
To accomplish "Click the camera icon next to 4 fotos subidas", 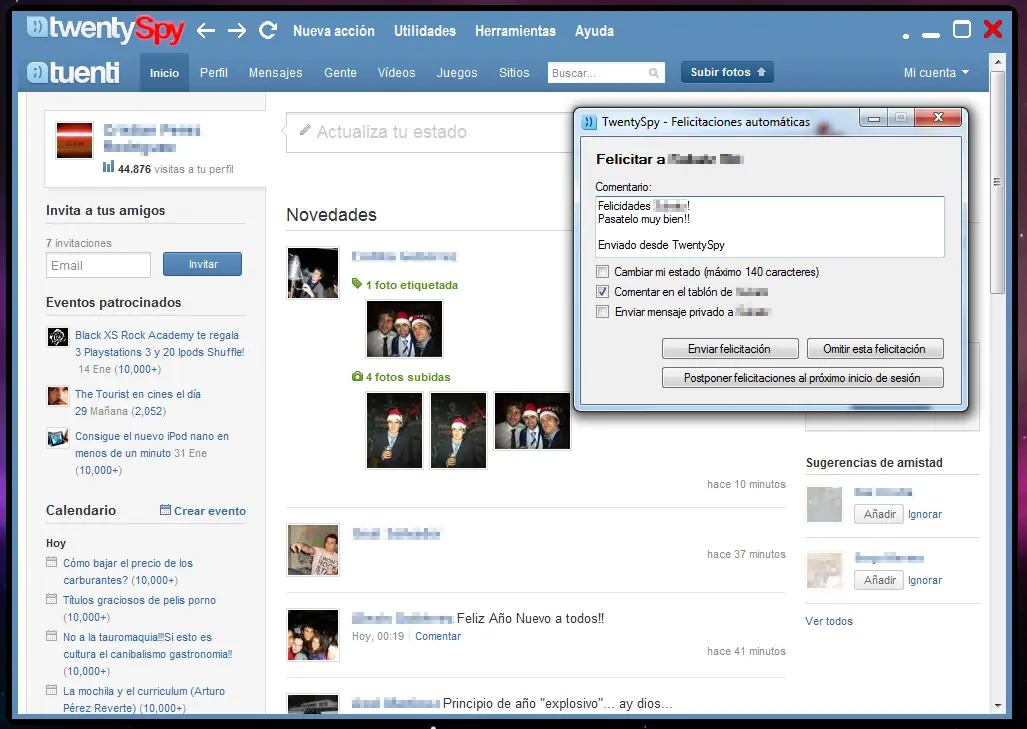I will click(357, 376).
